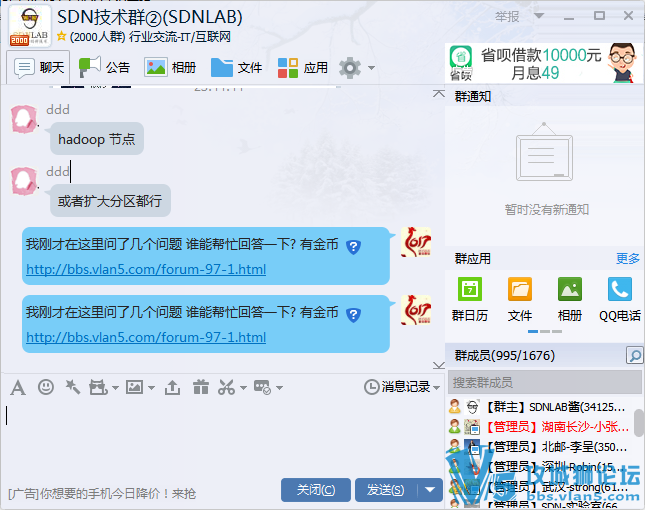
Task: Click the 关闭(C) button
Action: [x=316, y=490]
